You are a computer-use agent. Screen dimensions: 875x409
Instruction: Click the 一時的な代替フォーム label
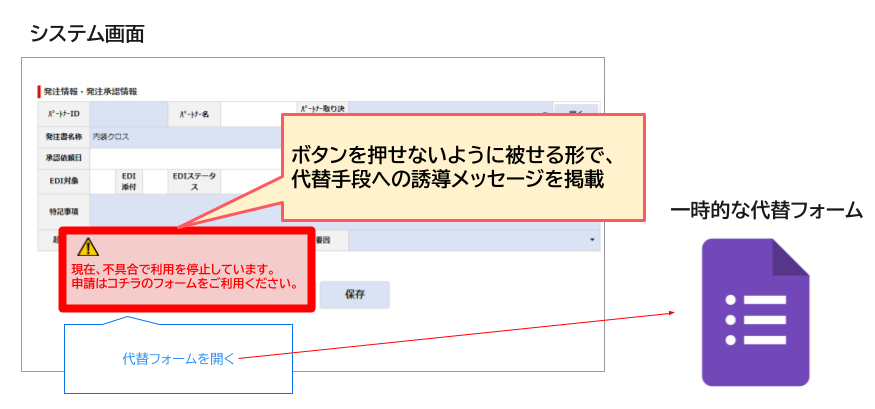[766, 210]
